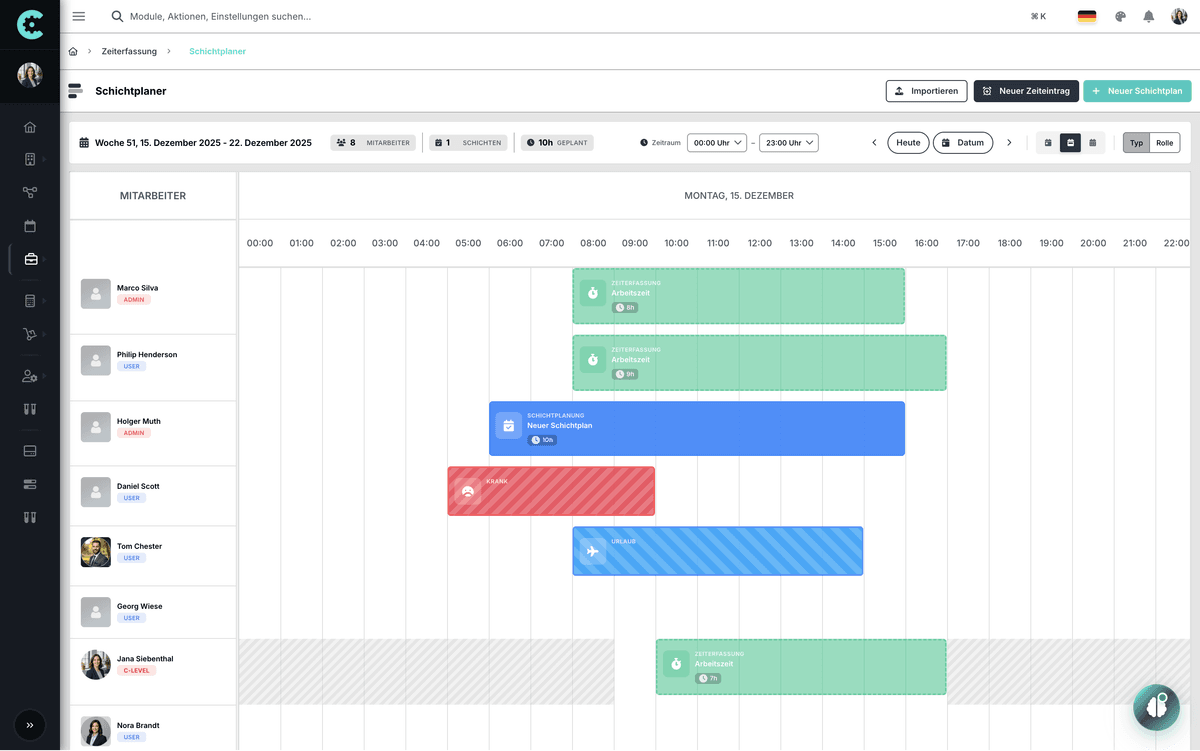Open the 23:00 Uhr time dropdown
This screenshot has width=1200, height=751.
[790, 142]
